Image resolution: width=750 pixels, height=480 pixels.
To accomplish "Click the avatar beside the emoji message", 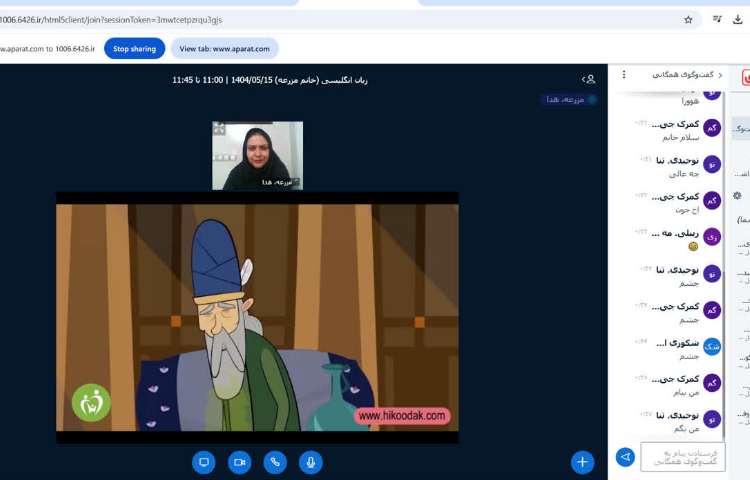I will coord(712,237).
